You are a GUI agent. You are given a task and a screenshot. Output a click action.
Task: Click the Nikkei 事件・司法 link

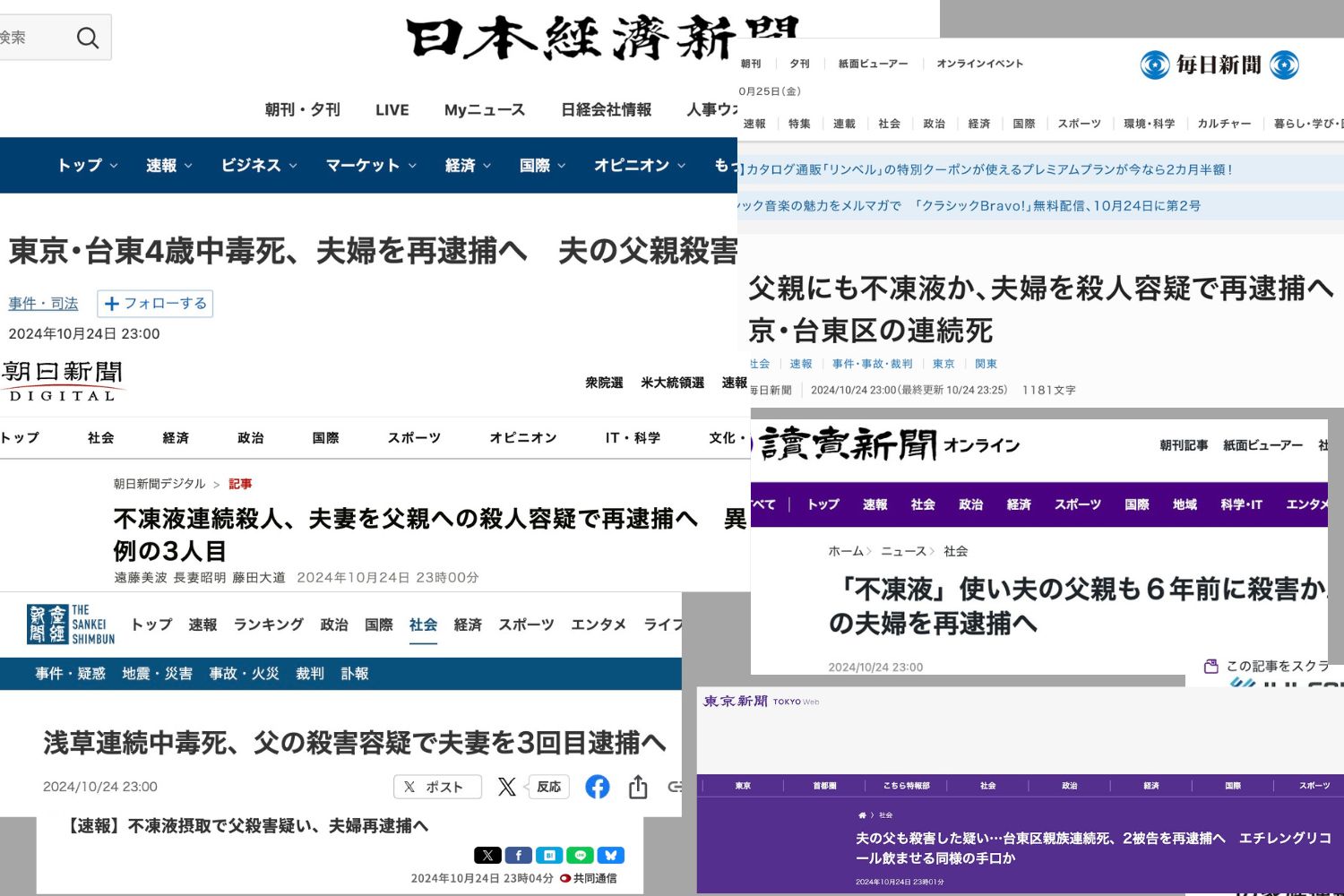tap(43, 304)
